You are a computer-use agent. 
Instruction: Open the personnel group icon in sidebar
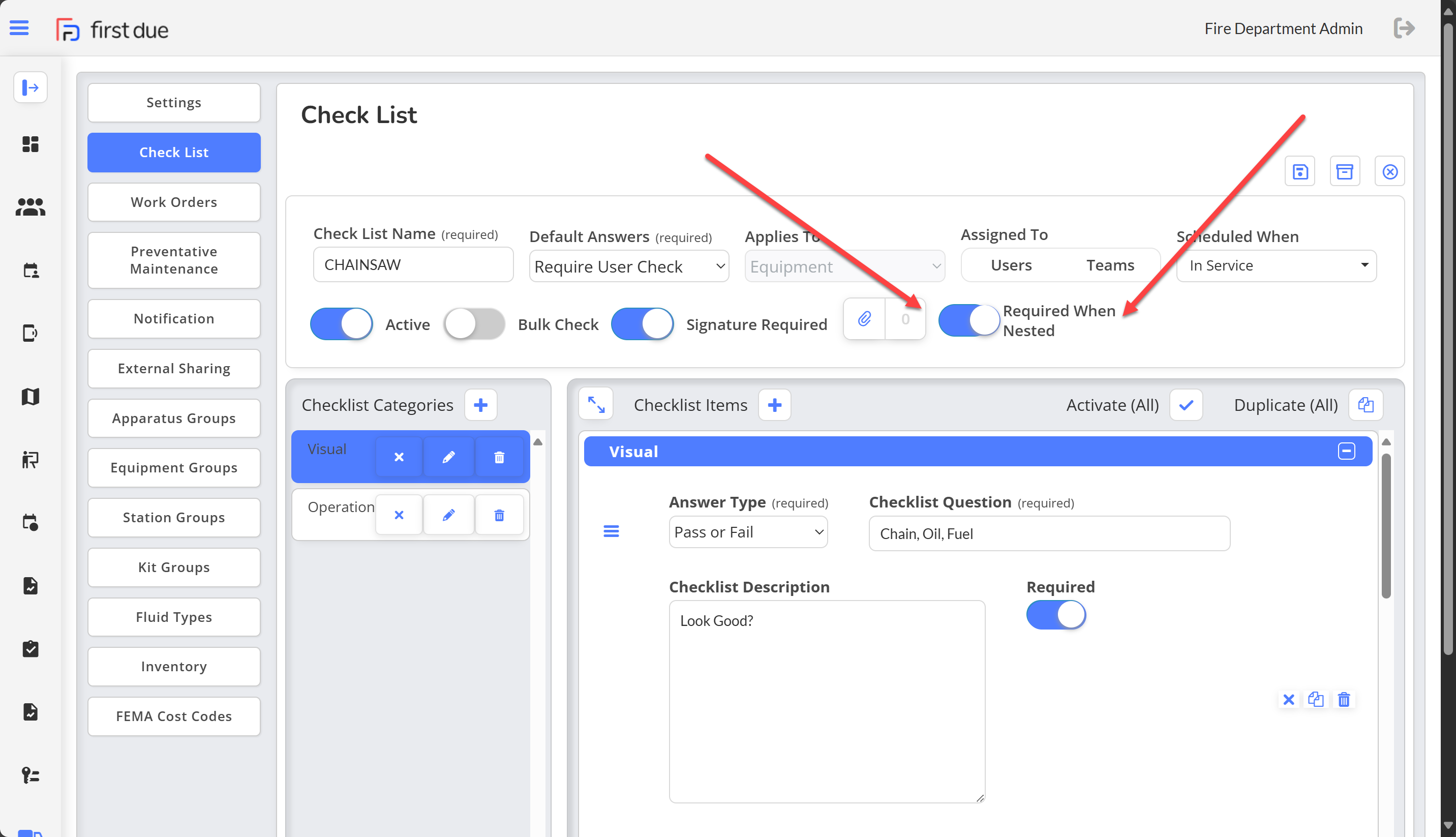click(x=31, y=207)
